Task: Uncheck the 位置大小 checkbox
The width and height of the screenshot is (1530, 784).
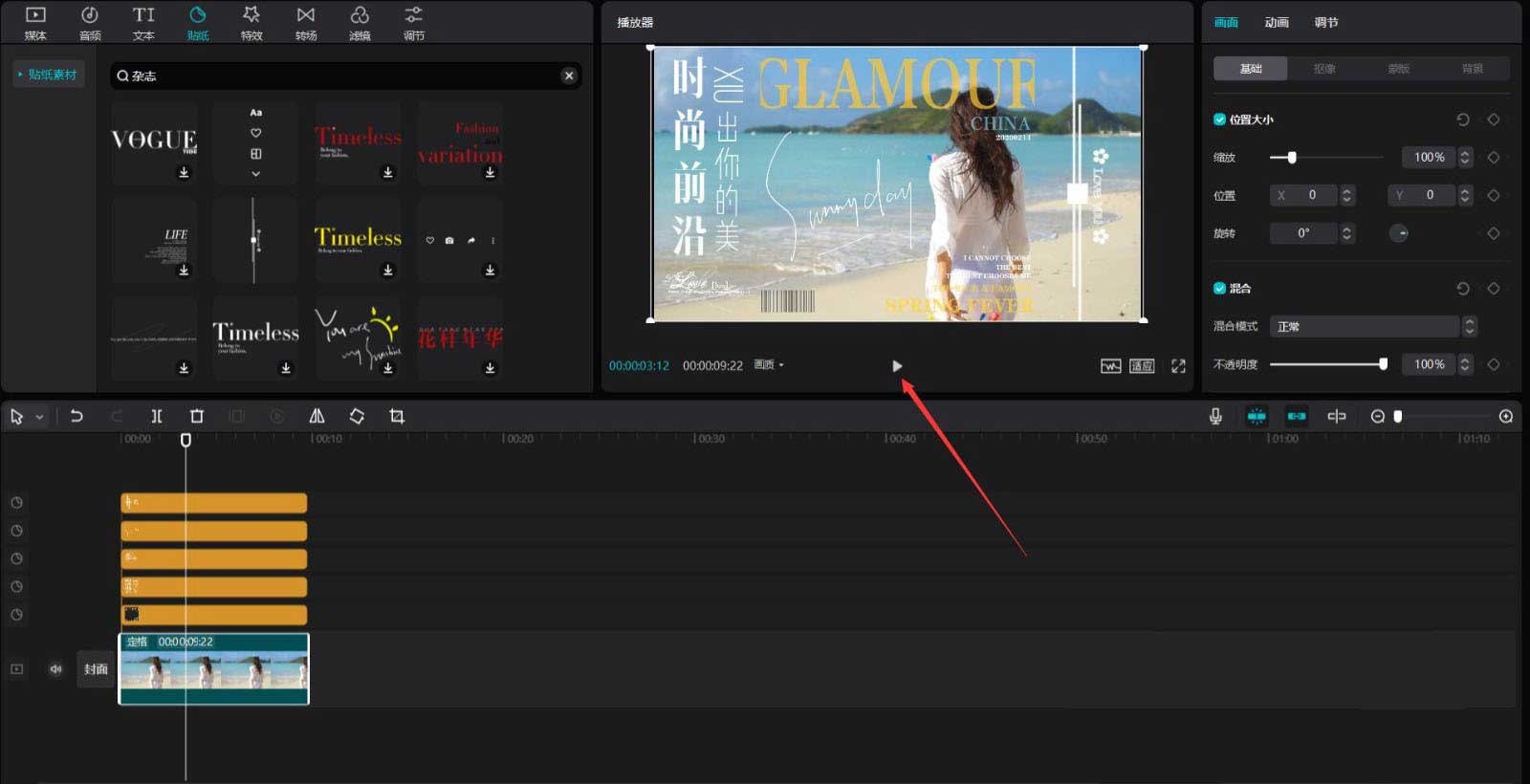Action: pyautogui.click(x=1219, y=120)
